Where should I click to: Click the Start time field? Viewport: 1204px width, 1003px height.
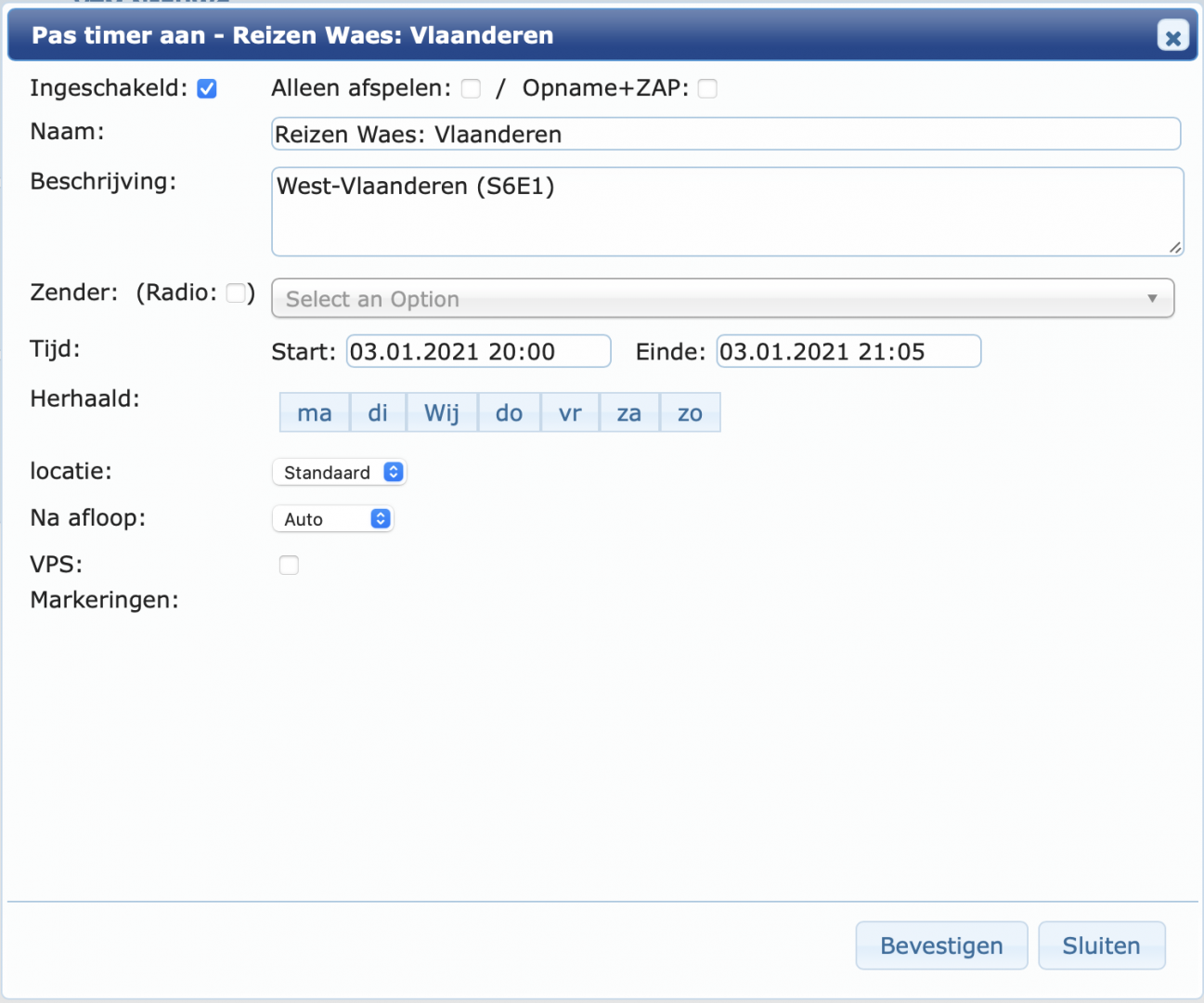(478, 351)
